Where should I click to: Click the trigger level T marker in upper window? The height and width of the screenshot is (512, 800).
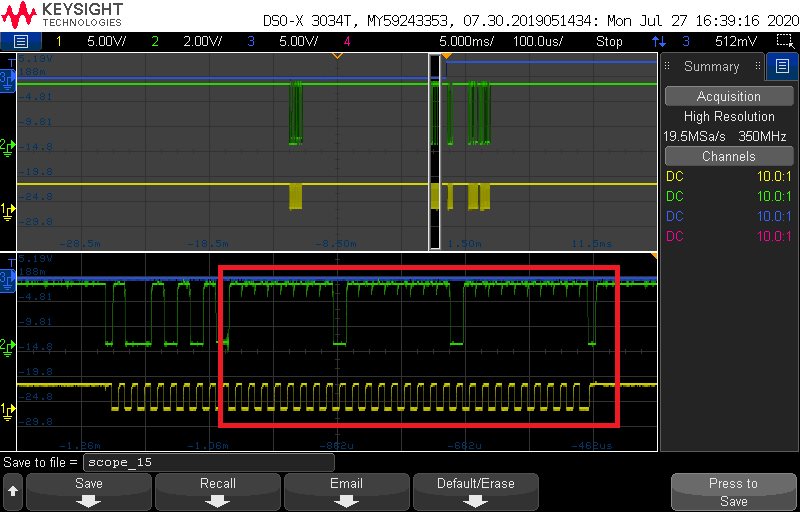tap(12, 63)
